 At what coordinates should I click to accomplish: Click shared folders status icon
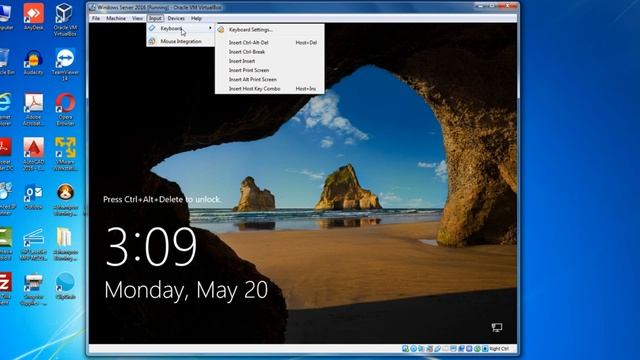coord(445,349)
